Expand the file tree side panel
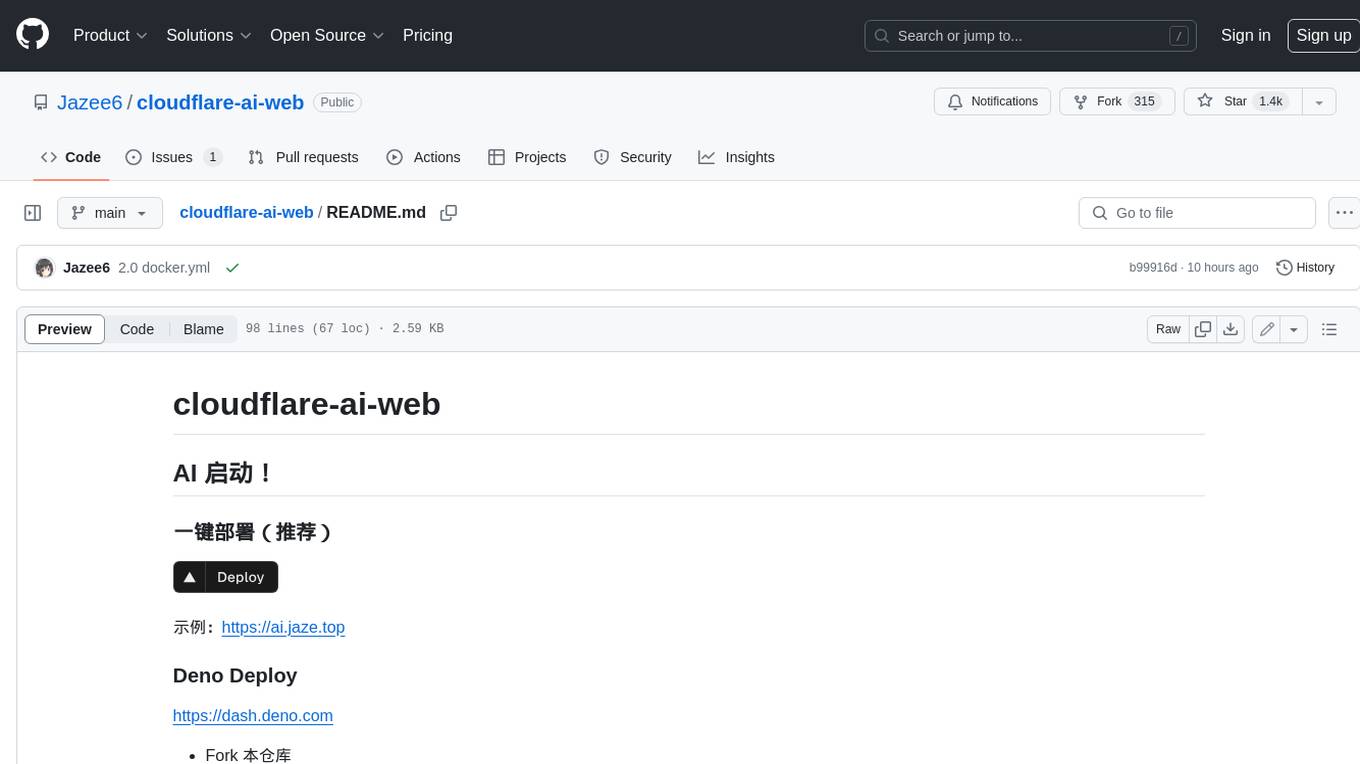The width and height of the screenshot is (1360, 764). coord(33,213)
